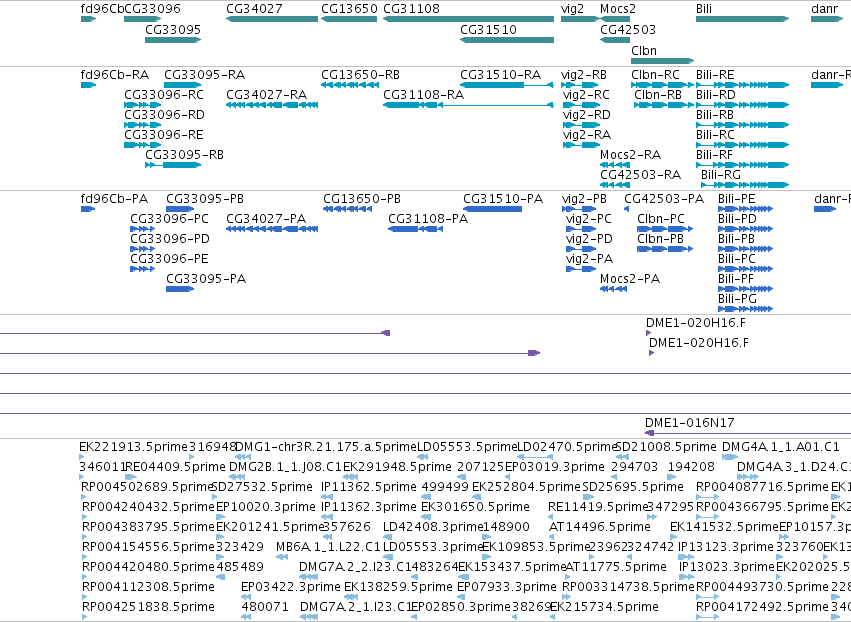851x622 pixels.
Task: Click the CG31510 gene label
Action: (488, 29)
